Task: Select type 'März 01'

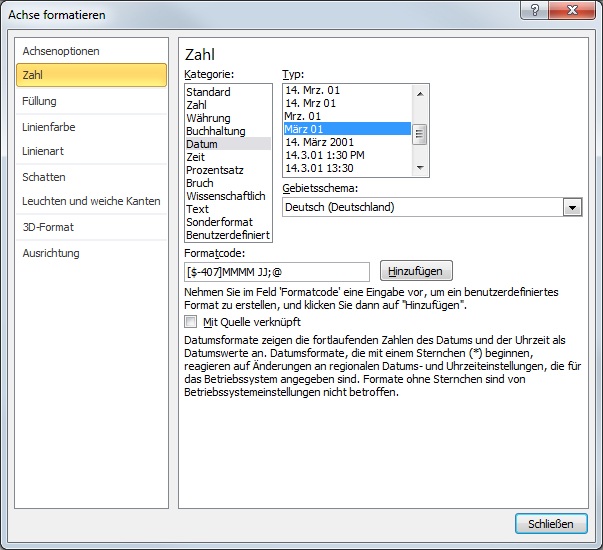Action: (347, 129)
